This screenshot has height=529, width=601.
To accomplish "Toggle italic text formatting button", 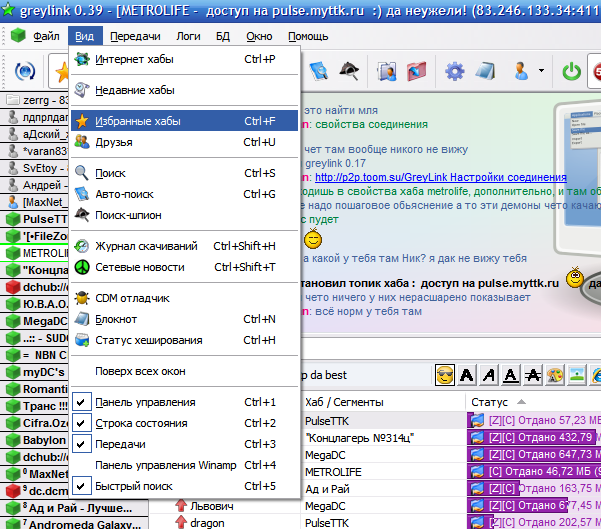I will click(x=489, y=375).
